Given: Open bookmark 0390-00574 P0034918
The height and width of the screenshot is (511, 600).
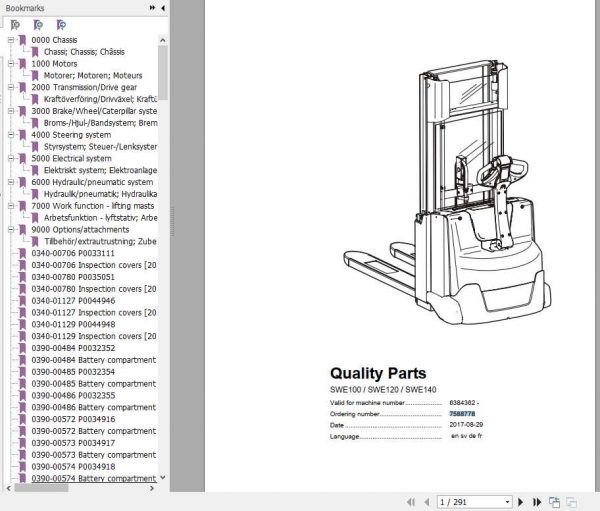Looking at the screenshot, I should pos(73,467).
